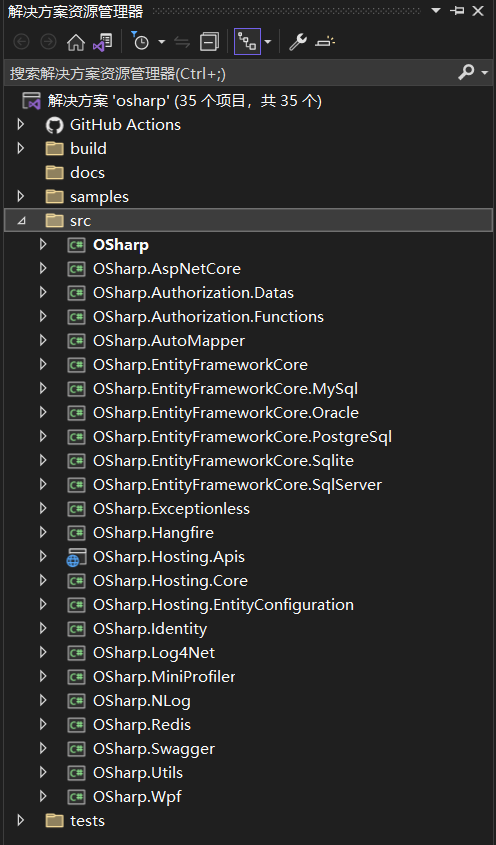Expand the build folder
This screenshot has height=845, width=496.
pos(21,148)
